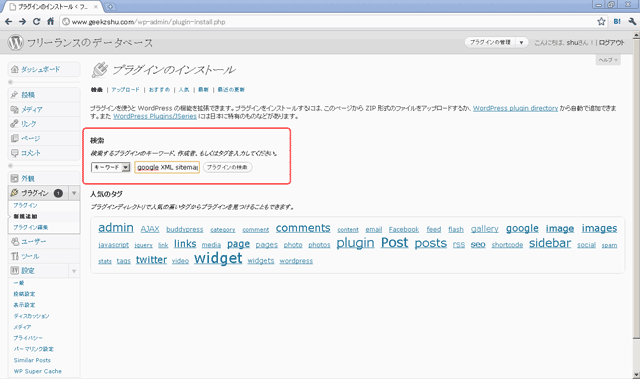Open the Recently Updated tab link
The image size is (640, 379).
click(x=231, y=89)
